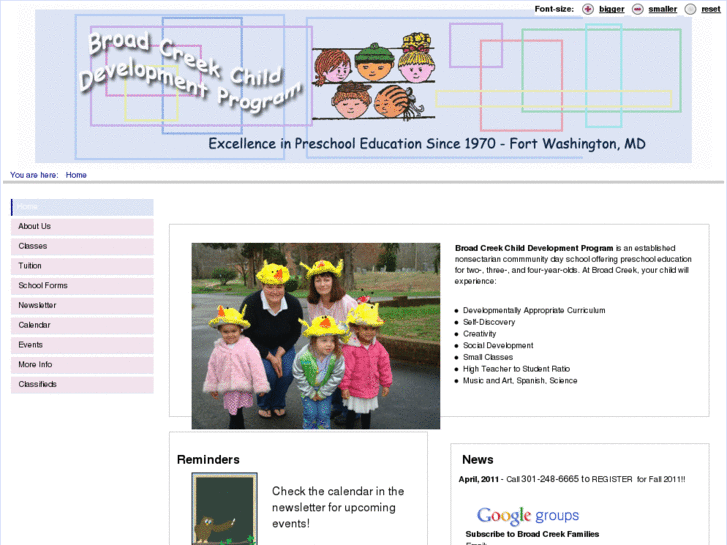Click the News heading
Screen dimensions: 727x545
point(478,460)
